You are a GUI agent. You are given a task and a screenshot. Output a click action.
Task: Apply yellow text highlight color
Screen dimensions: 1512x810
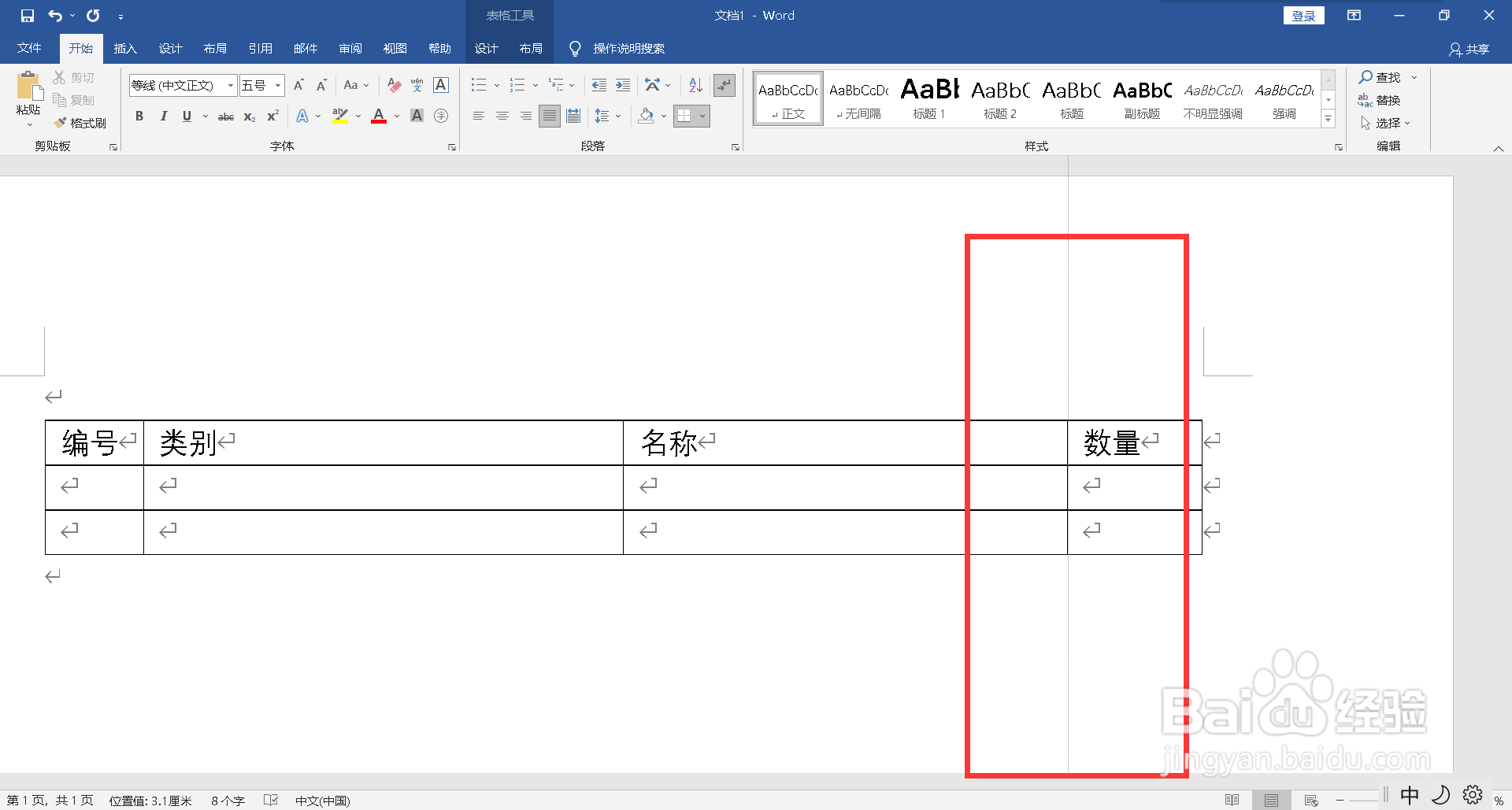(340, 117)
